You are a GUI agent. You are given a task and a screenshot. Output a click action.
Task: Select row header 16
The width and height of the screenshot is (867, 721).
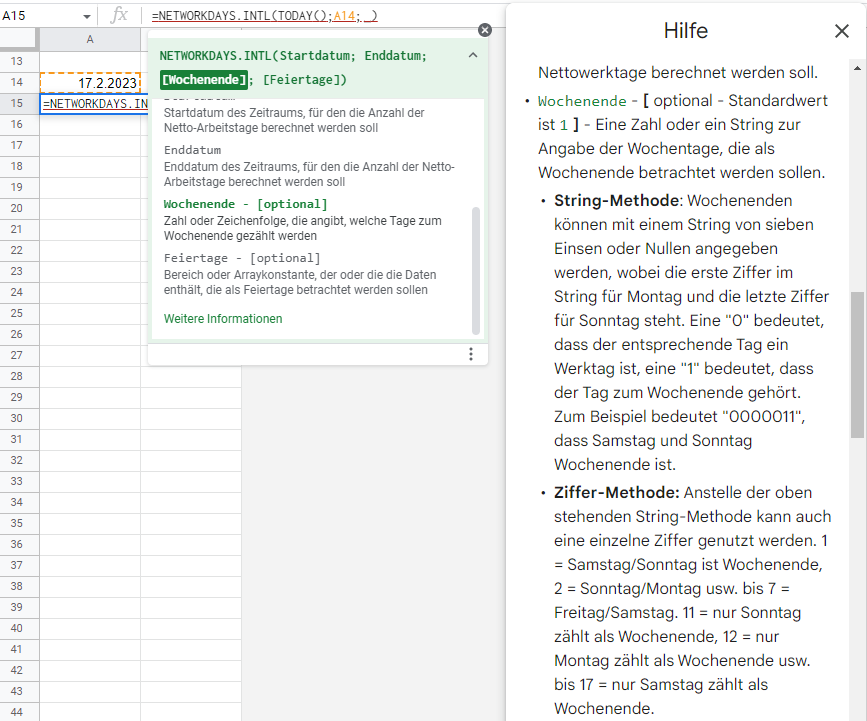pos(17,124)
